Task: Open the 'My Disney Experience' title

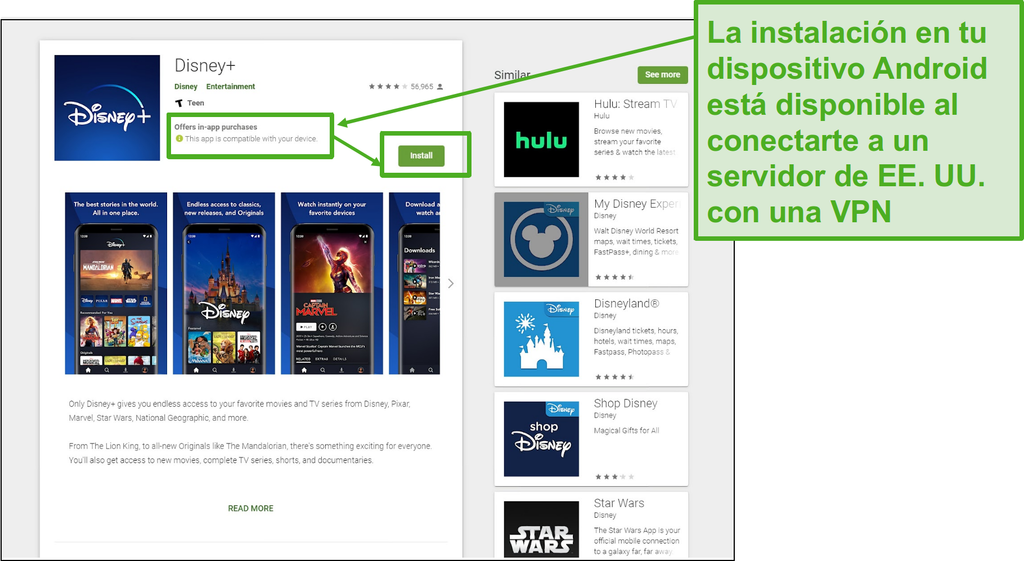Action: (x=637, y=204)
